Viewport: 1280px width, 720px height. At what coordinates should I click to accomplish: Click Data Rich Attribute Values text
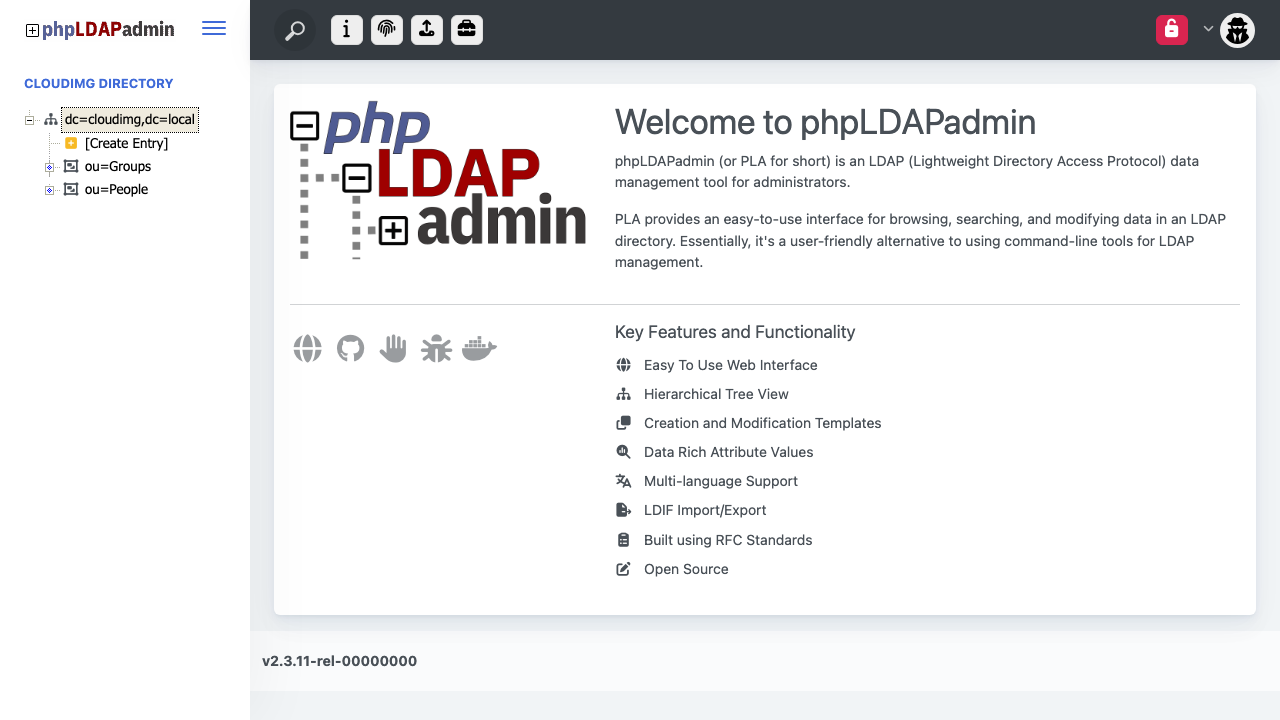click(x=729, y=452)
